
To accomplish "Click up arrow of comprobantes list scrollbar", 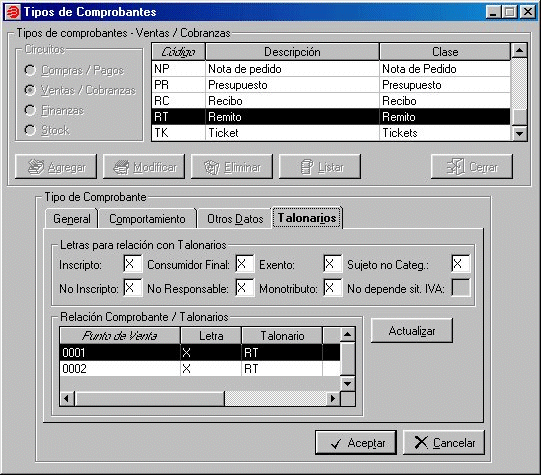I will 519,51.
